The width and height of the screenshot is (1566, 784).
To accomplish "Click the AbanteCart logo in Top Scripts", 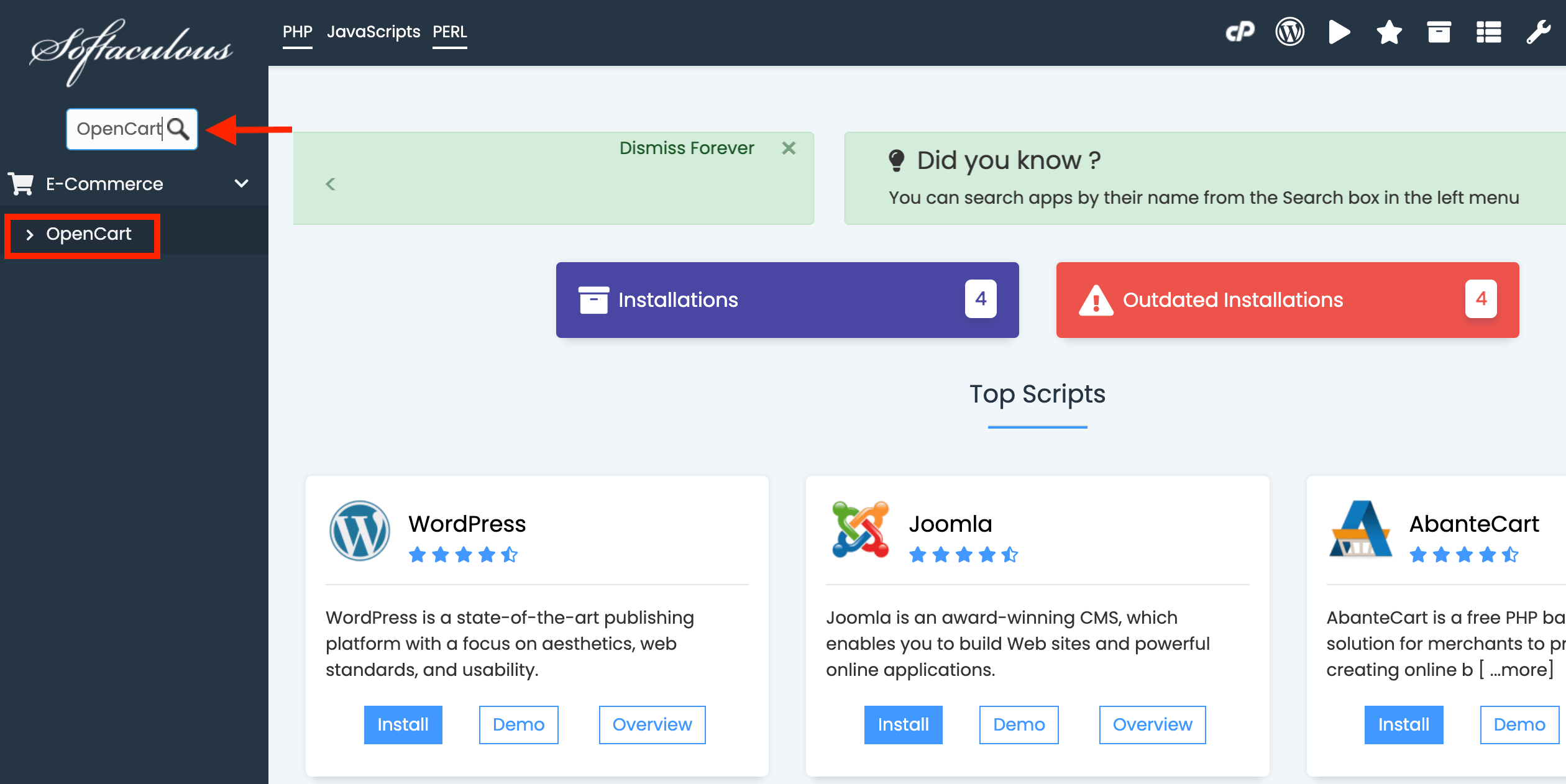I will pyautogui.click(x=1360, y=529).
